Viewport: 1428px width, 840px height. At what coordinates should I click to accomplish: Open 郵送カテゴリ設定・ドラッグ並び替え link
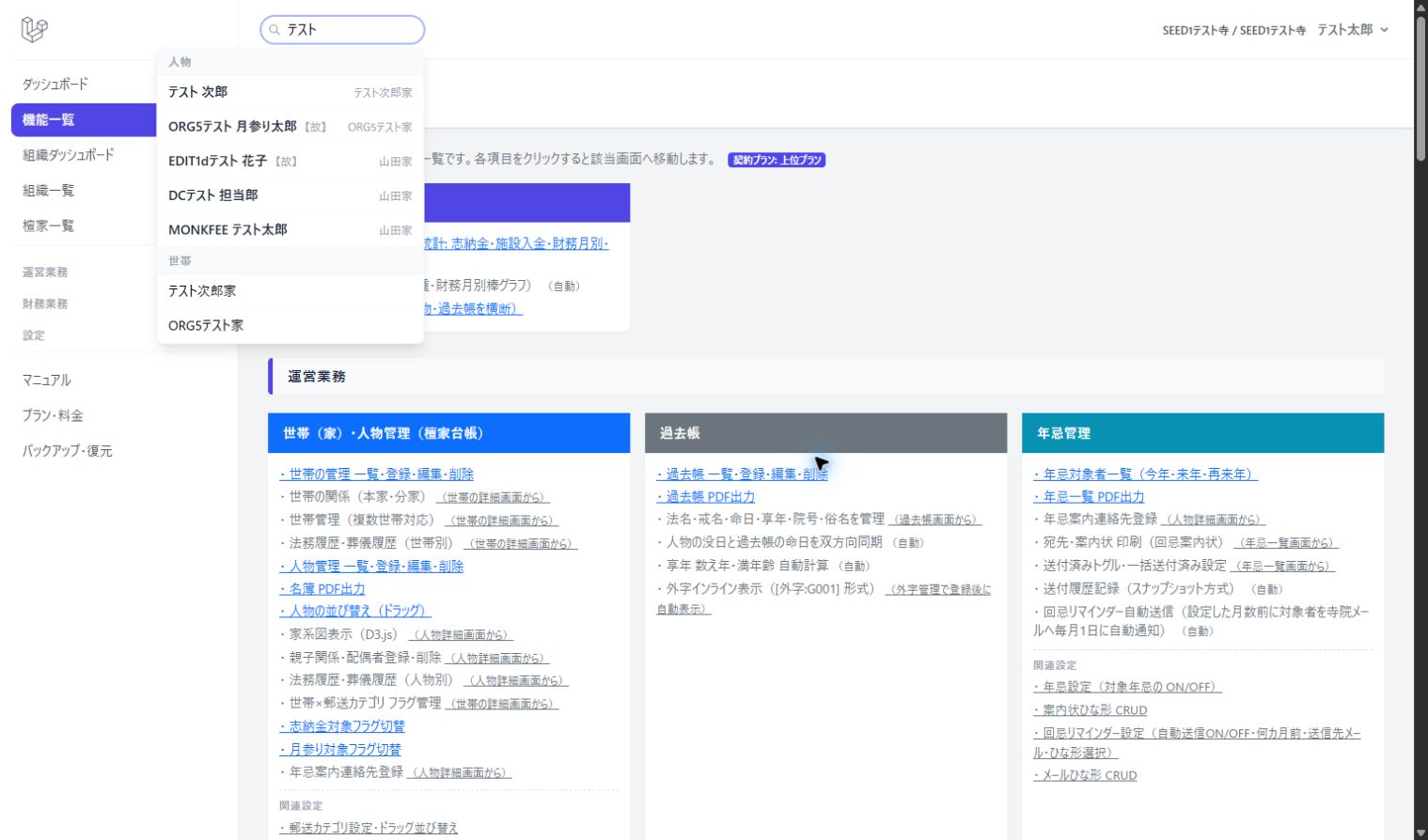click(369, 829)
